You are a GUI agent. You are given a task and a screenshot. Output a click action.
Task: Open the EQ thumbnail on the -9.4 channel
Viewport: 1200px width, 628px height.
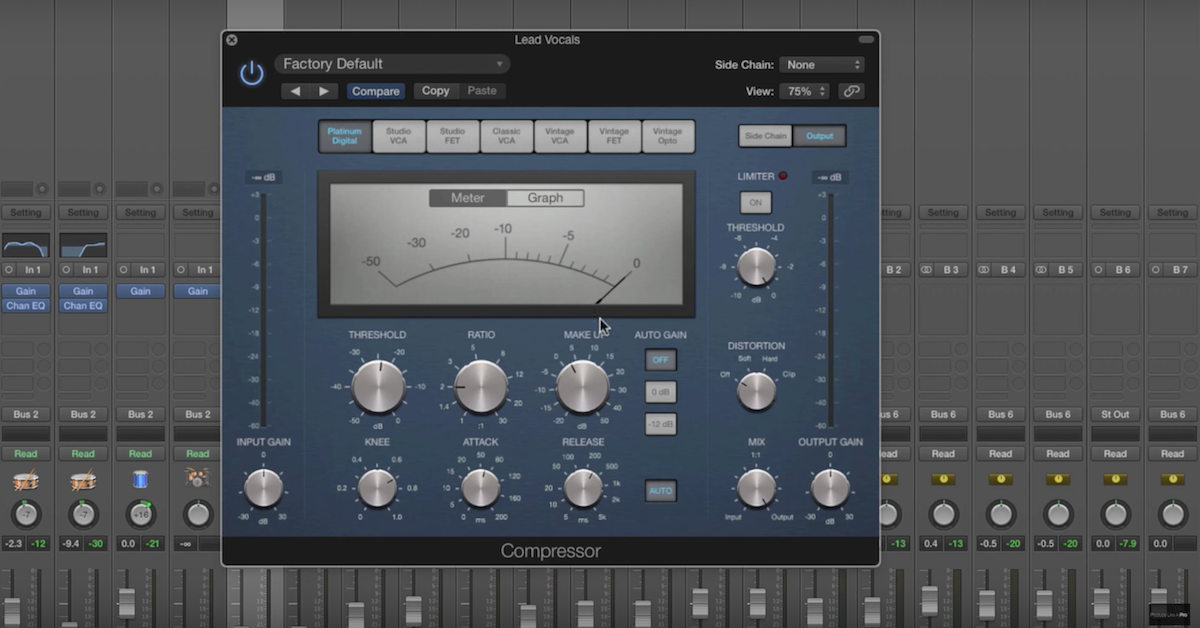(83, 246)
